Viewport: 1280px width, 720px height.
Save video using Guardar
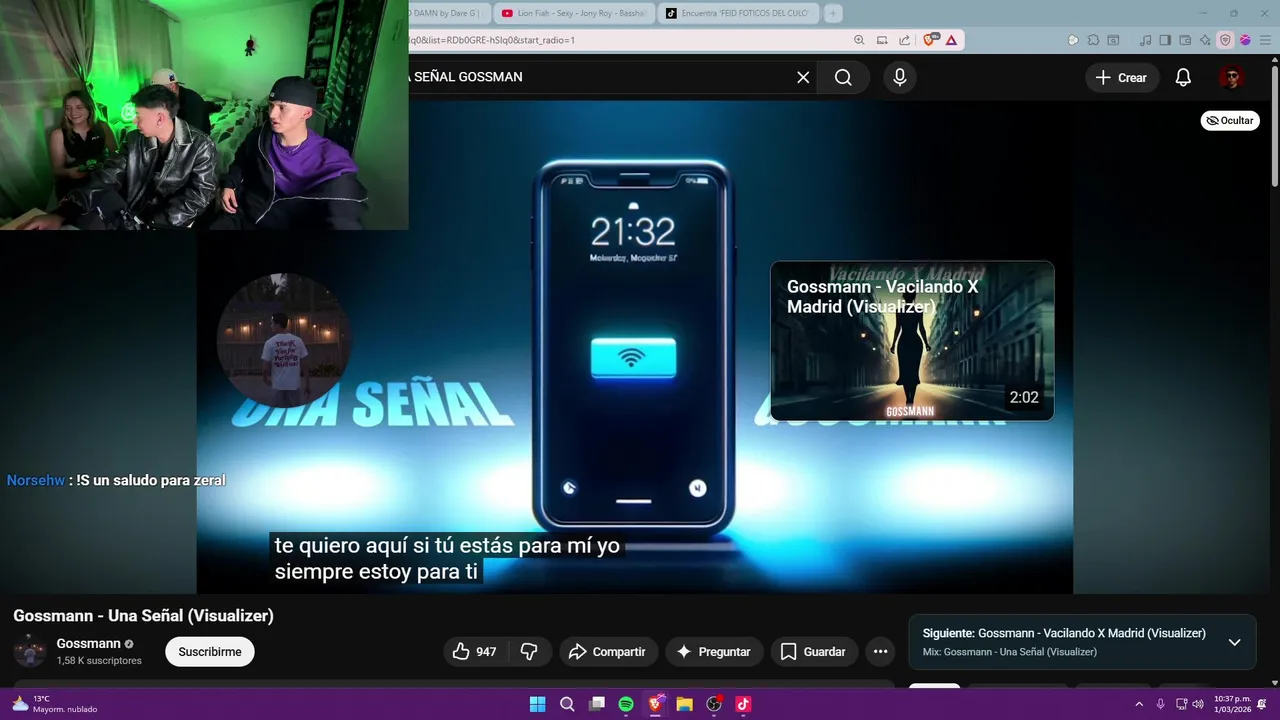coord(813,651)
